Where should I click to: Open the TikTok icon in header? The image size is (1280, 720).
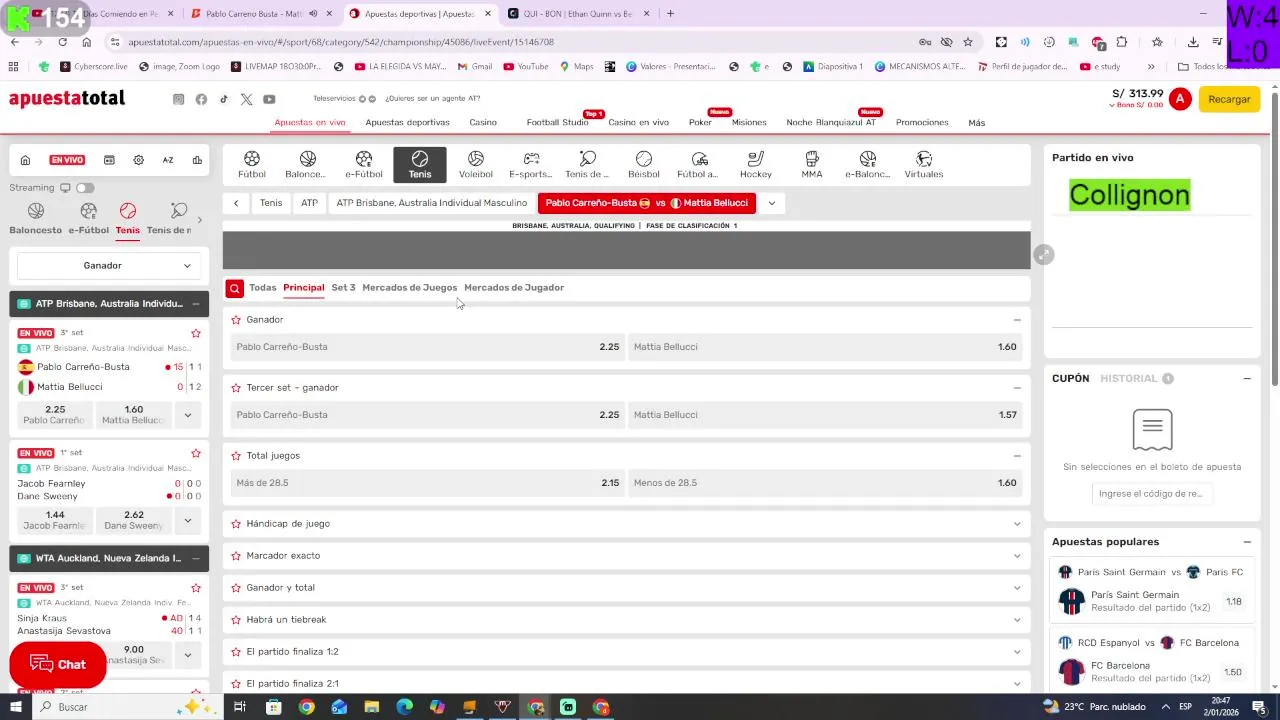point(224,99)
